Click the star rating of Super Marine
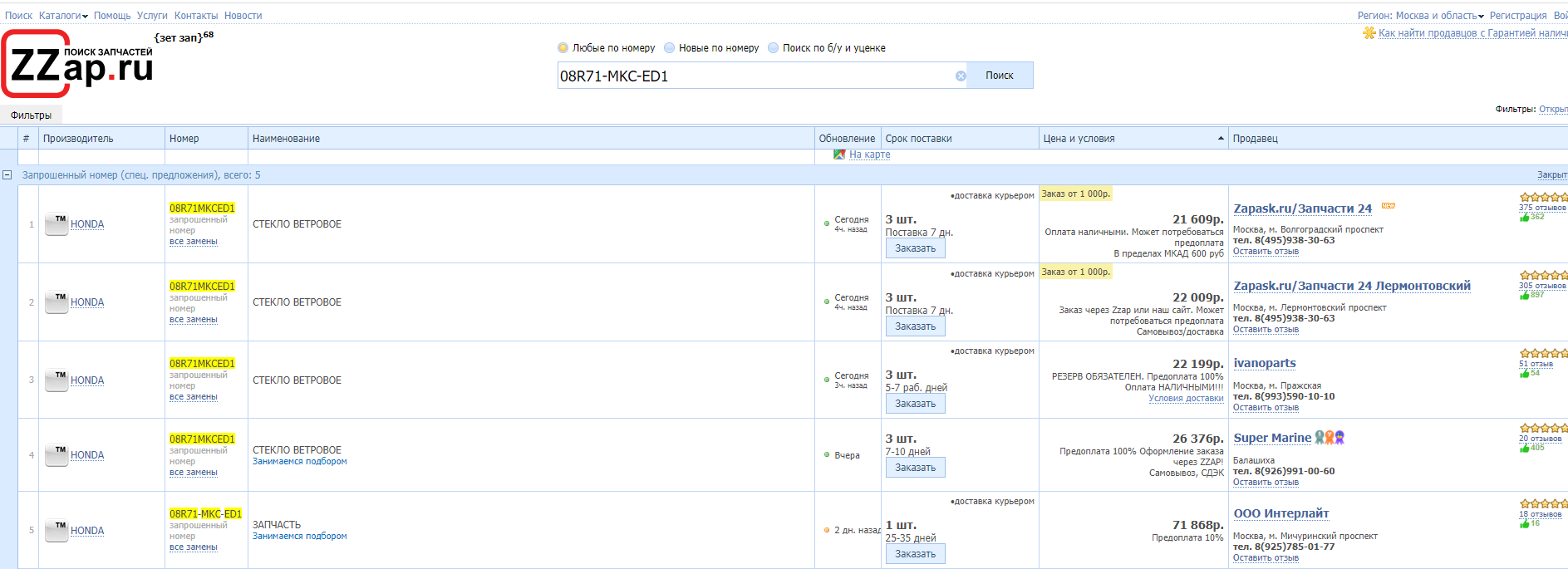Image resolution: width=1568 pixels, height=569 pixels. click(1543, 429)
